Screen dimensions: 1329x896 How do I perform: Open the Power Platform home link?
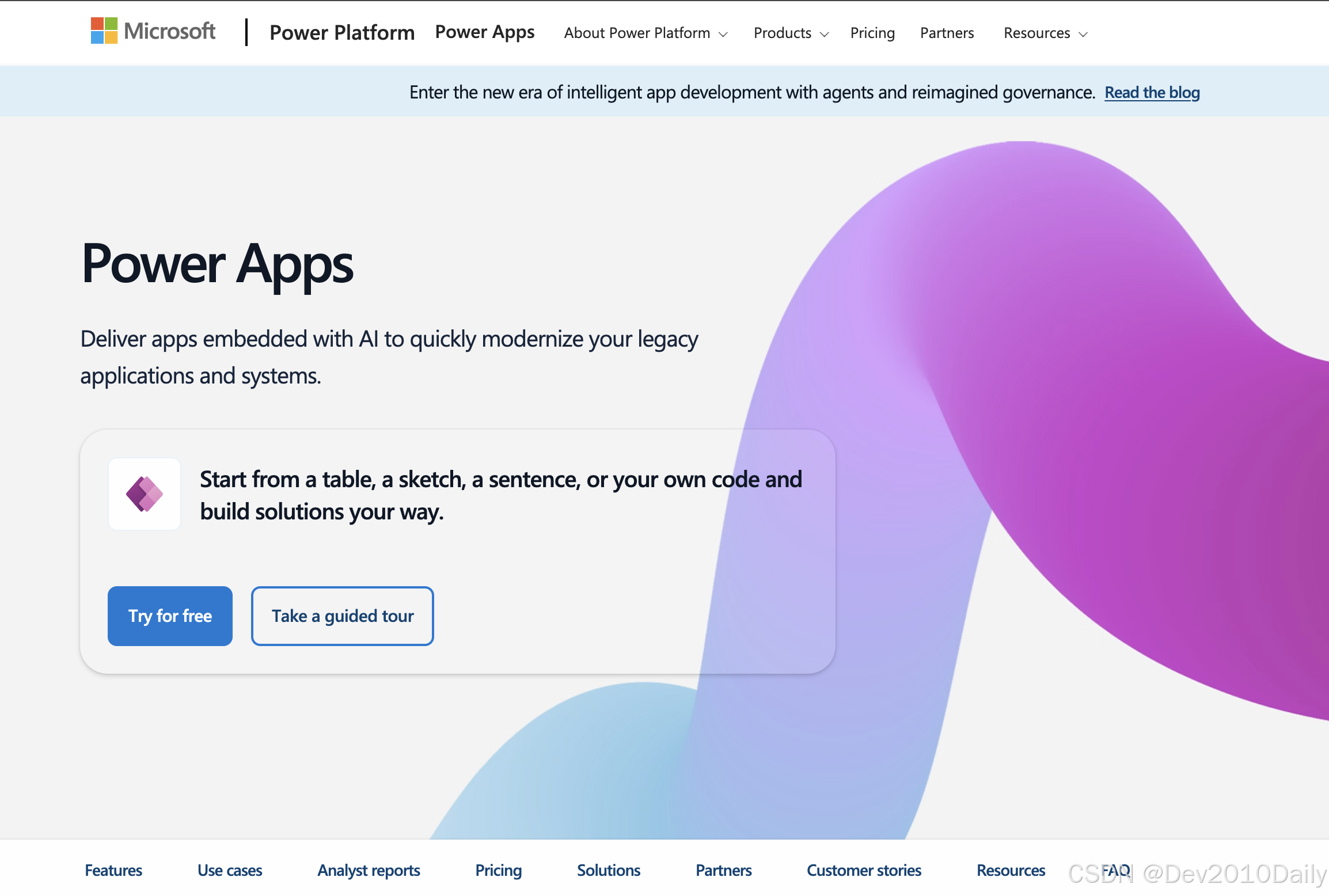[342, 33]
